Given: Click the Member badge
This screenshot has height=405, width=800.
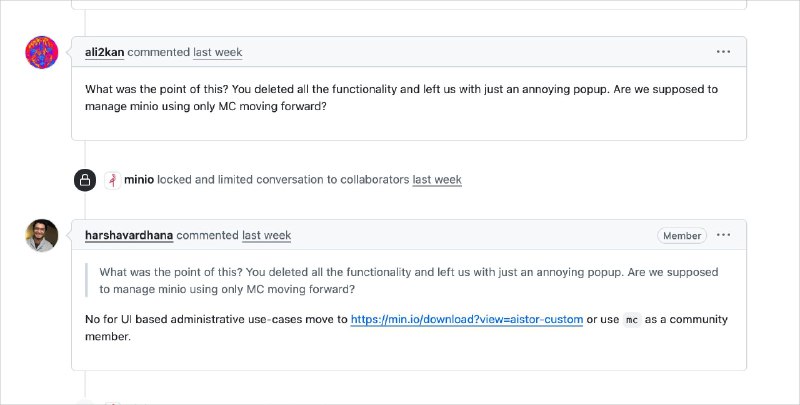Looking at the screenshot, I should 681,236.
